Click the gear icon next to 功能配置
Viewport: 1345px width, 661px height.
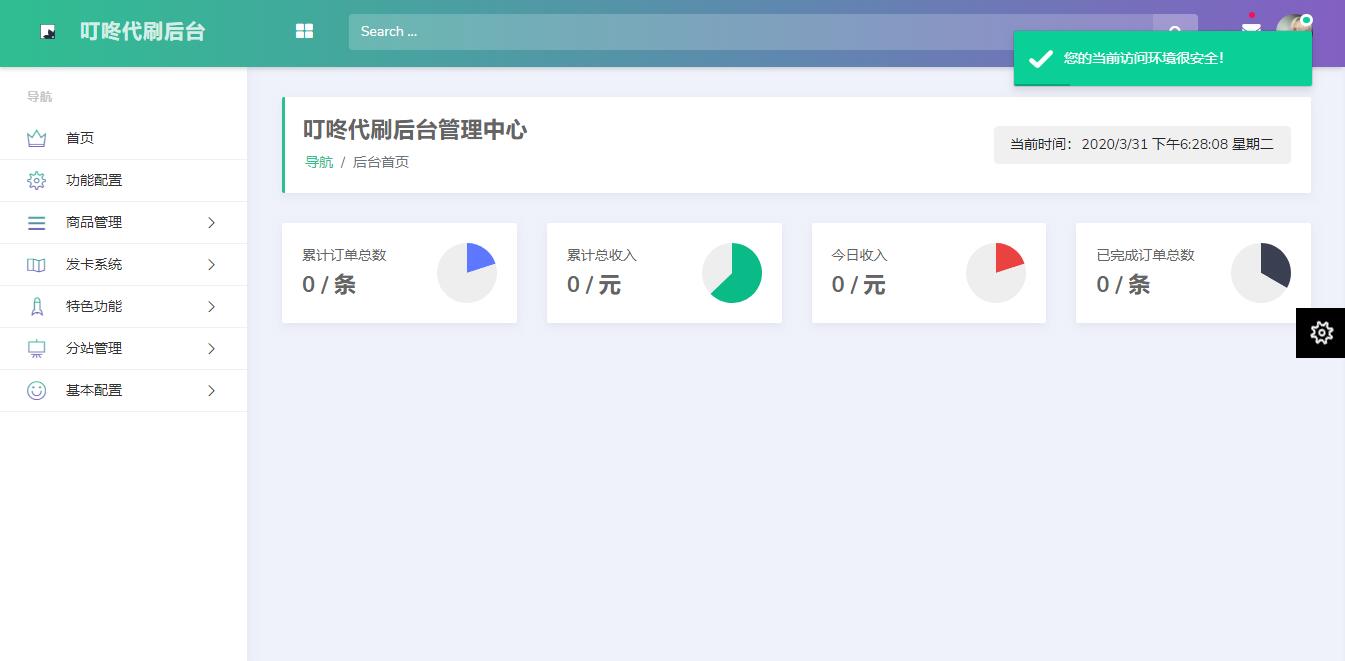point(37,180)
